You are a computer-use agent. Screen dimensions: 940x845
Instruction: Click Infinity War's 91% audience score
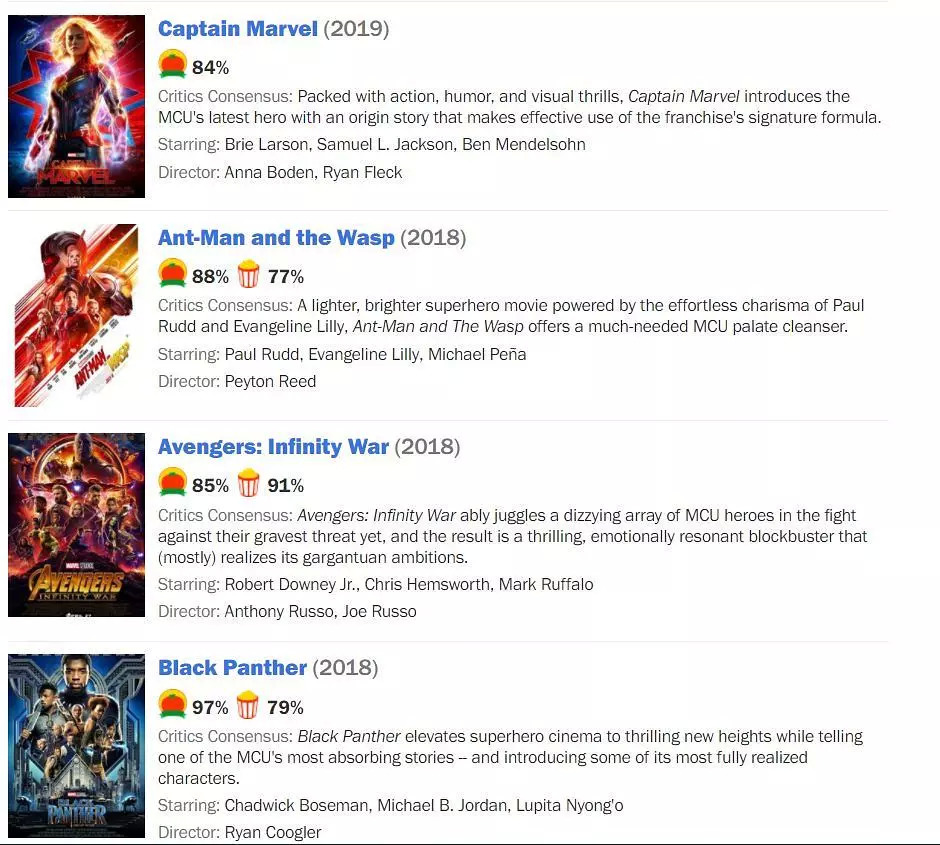click(286, 485)
